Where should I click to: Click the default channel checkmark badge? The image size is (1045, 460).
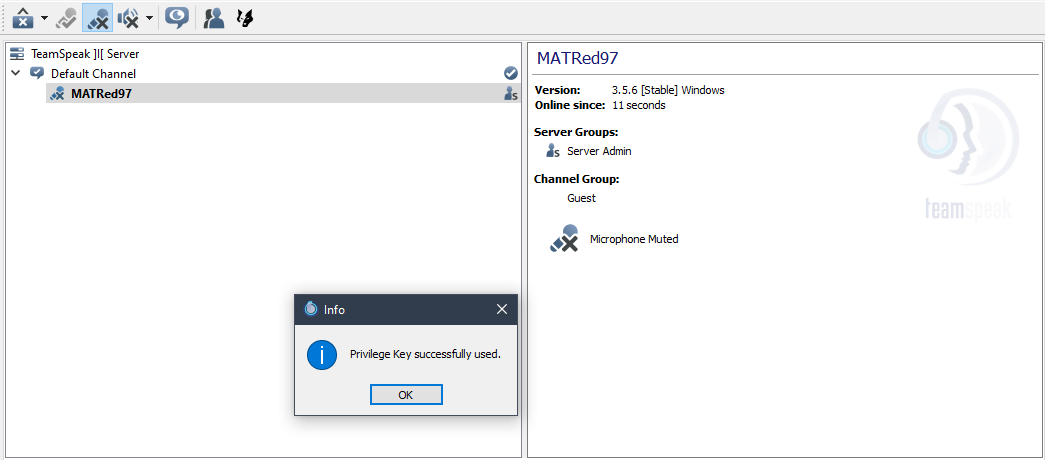tap(511, 73)
